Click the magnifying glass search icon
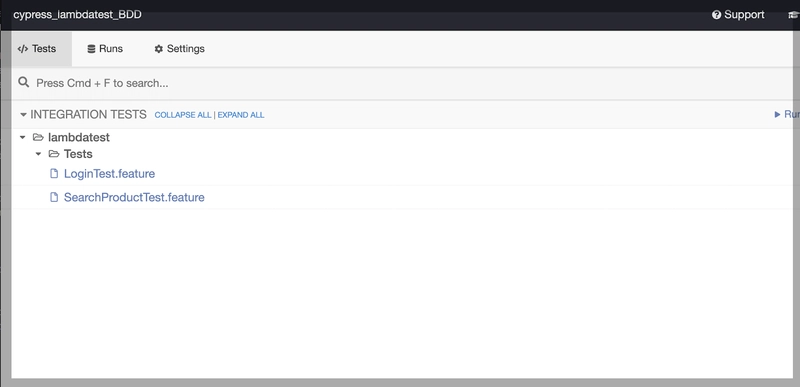800x387 pixels. coord(23,82)
